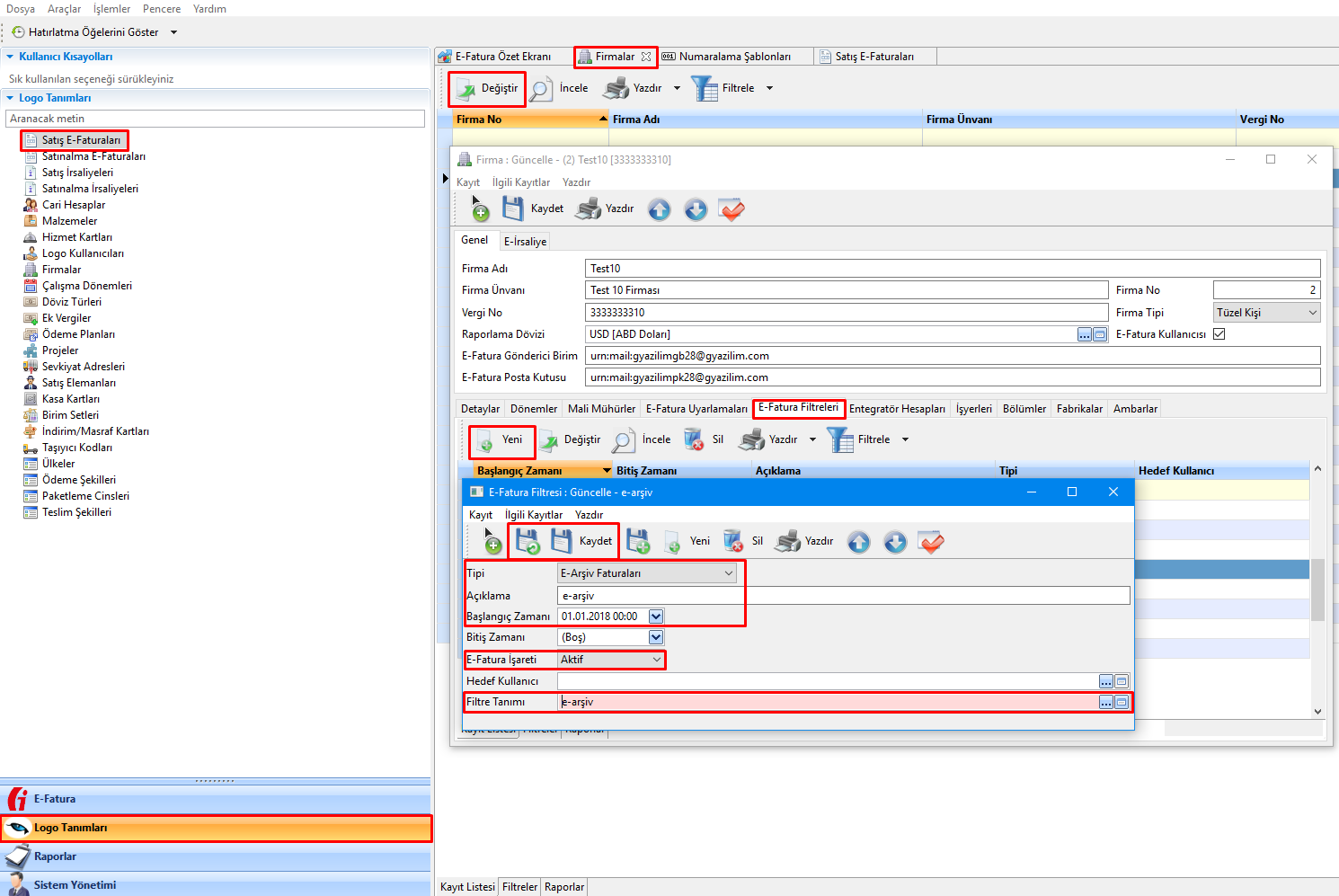Toggle the E-Fatura Kullanıcısı checkbox
1339x896 pixels.
pos(1219,334)
